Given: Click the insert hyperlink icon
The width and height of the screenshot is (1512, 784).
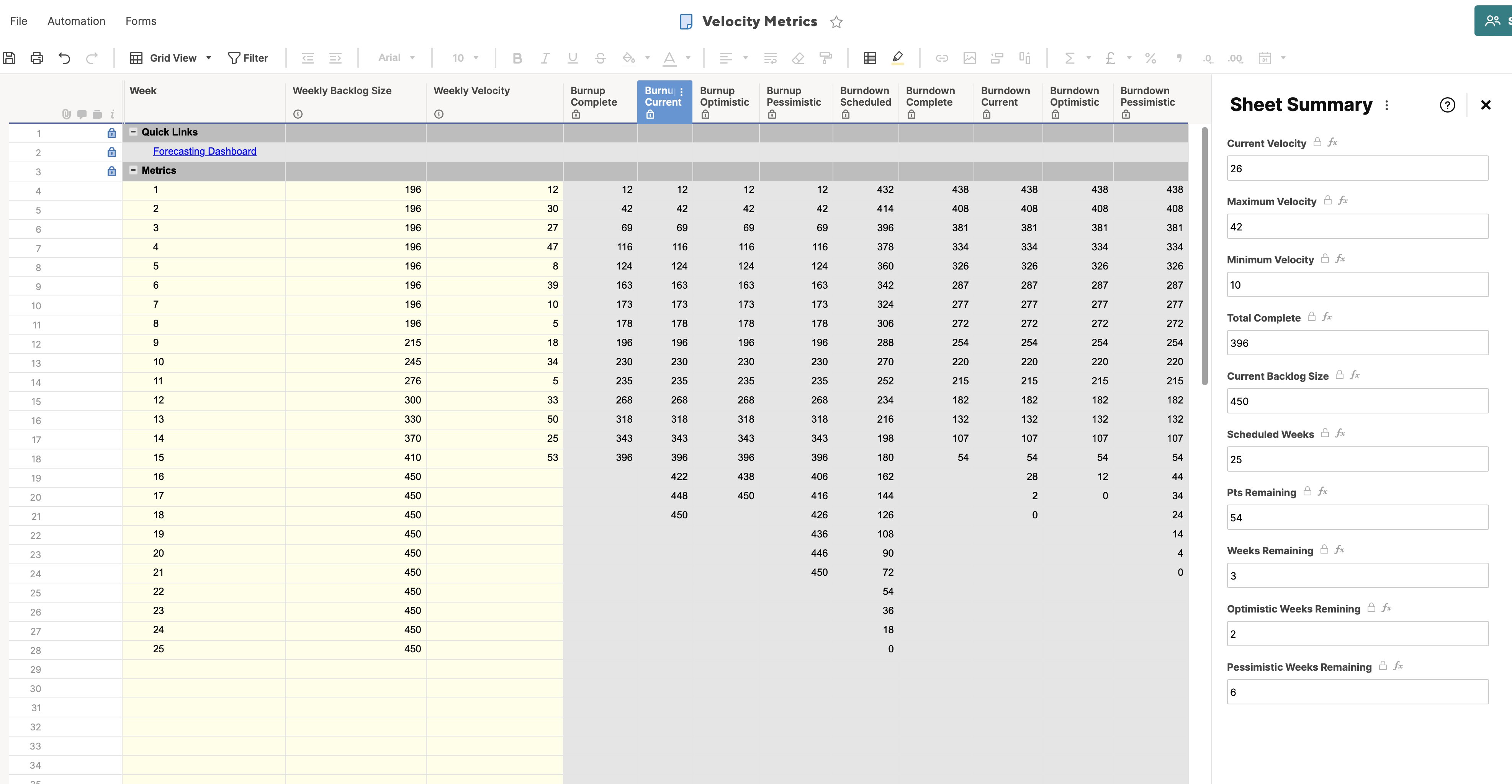Looking at the screenshot, I should pyautogui.click(x=942, y=58).
